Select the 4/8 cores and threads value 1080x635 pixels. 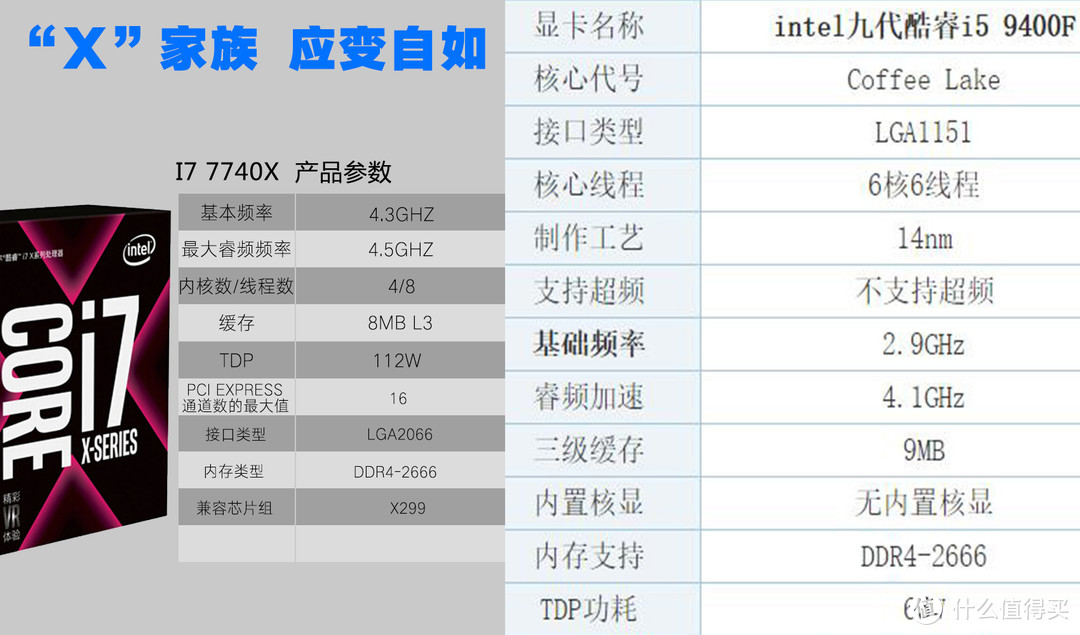(401, 286)
